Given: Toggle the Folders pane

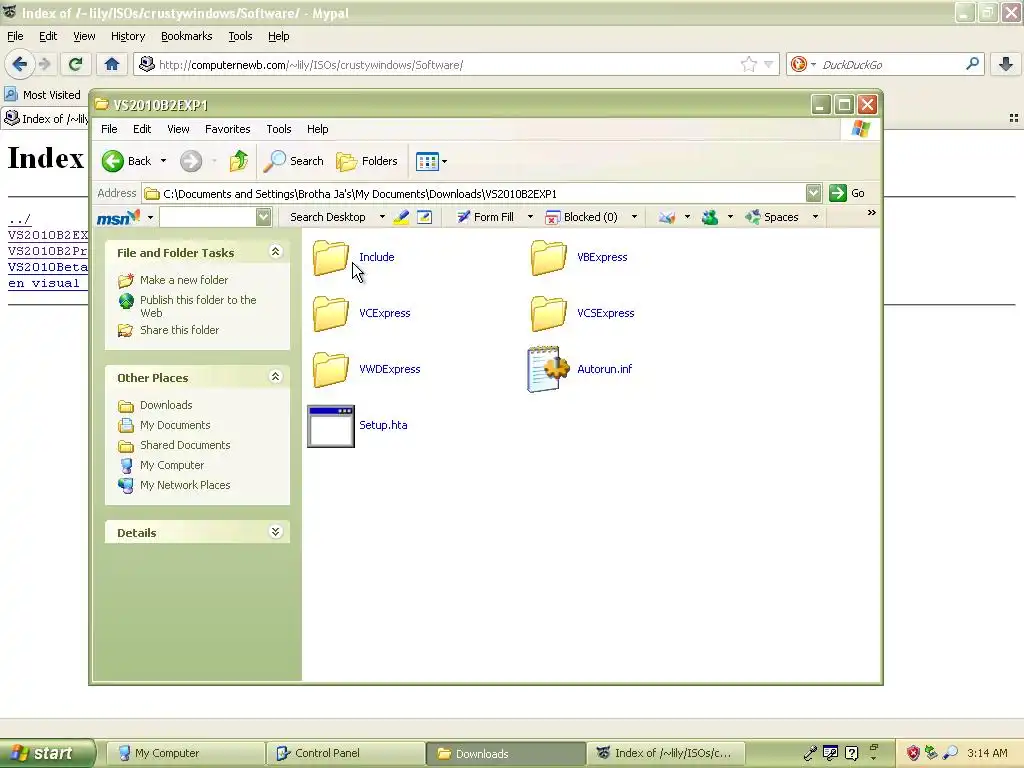Looking at the screenshot, I should (x=366, y=161).
